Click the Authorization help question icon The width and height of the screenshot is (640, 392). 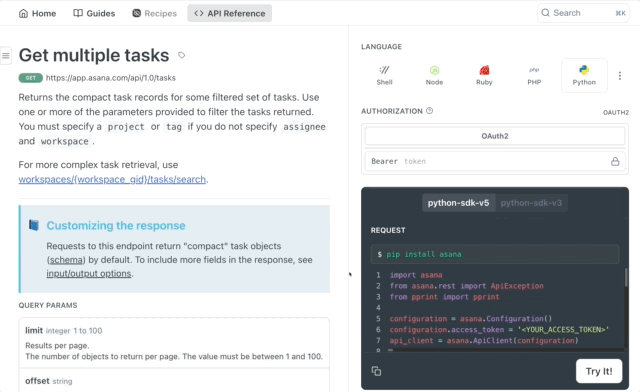point(429,111)
